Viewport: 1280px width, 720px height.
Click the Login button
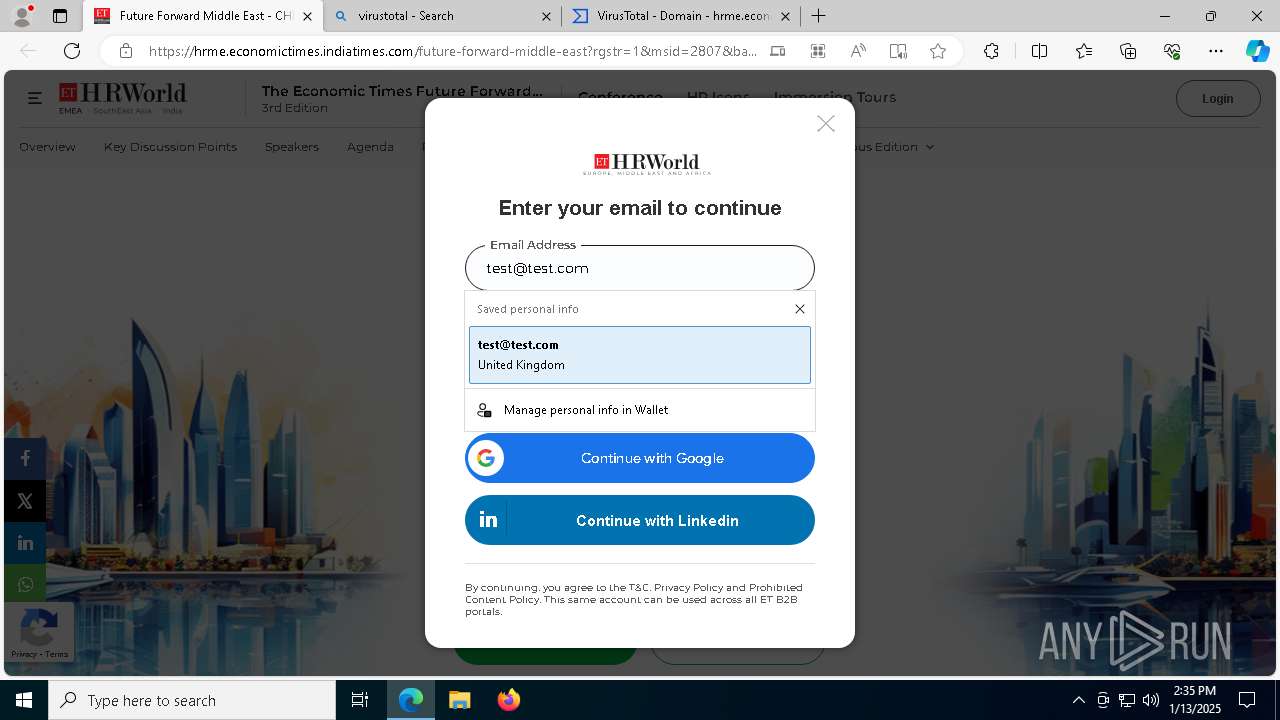click(x=1217, y=98)
